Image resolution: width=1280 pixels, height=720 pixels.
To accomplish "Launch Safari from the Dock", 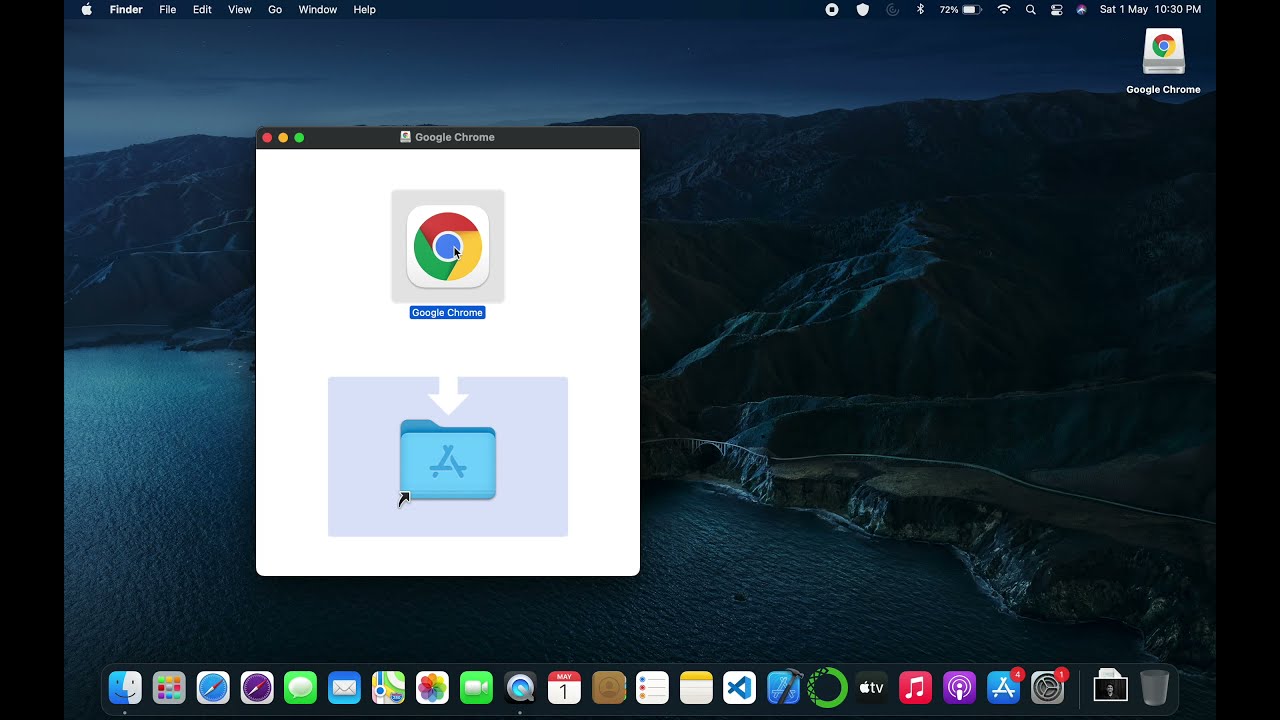I will [x=213, y=687].
